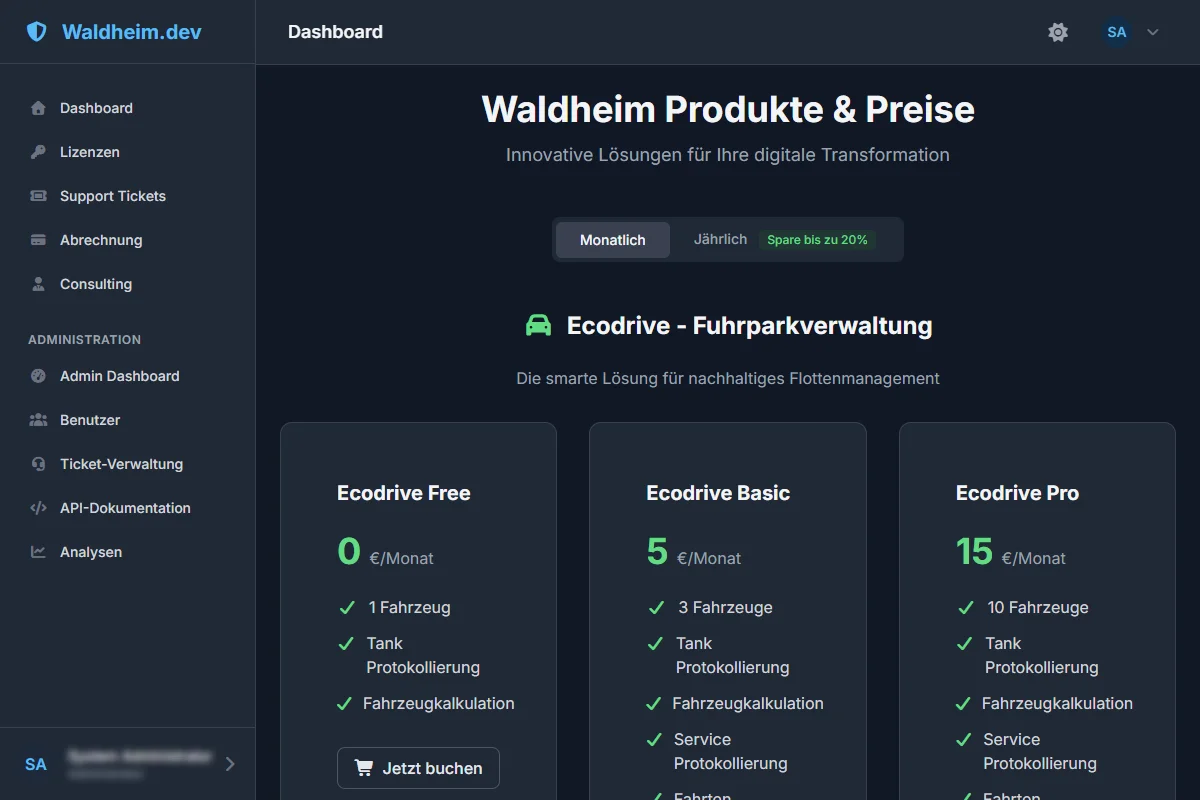Select the Ecodrive Basic pricing card title

(718, 493)
